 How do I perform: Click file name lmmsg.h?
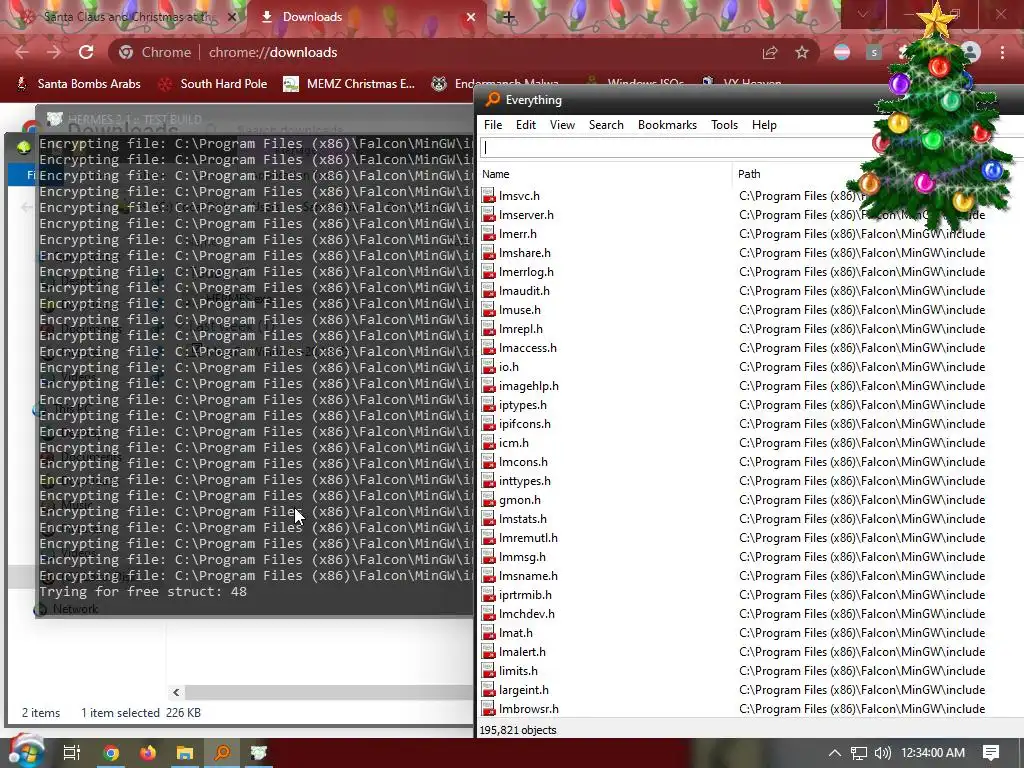click(x=522, y=556)
